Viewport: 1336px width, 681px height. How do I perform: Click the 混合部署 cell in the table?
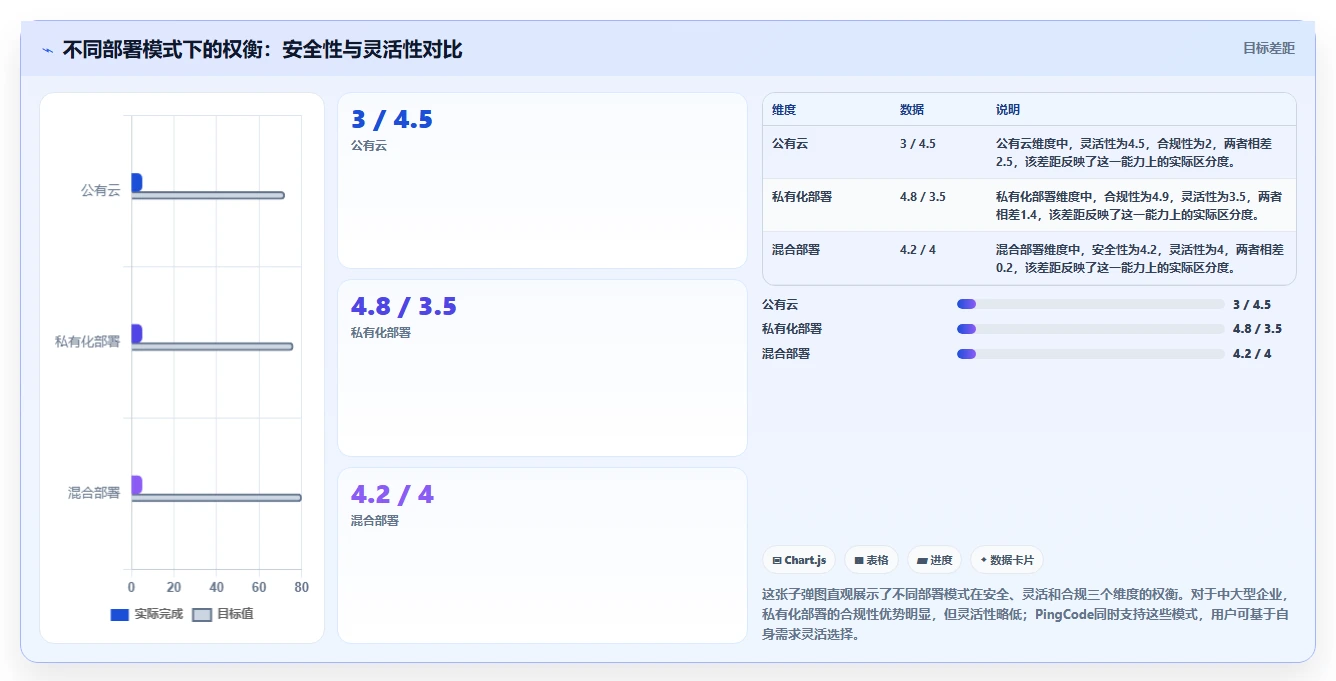click(796, 249)
